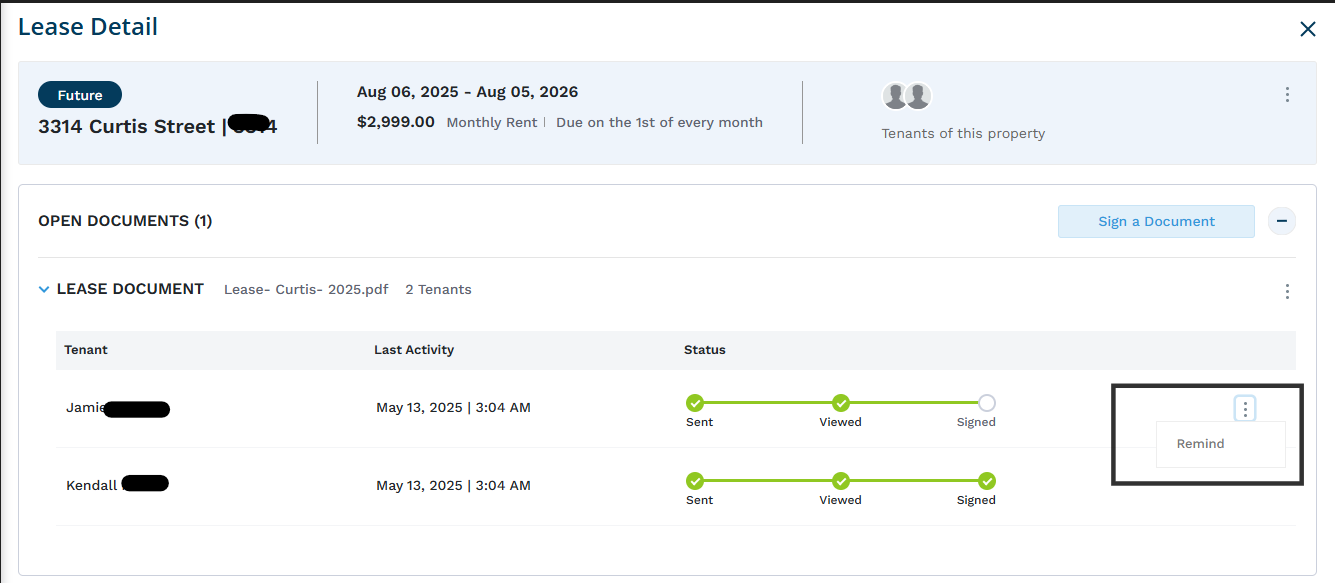Screen dimensions: 1335x583
Task: Click Jamie's Sent status checkmark
Action: point(695,403)
